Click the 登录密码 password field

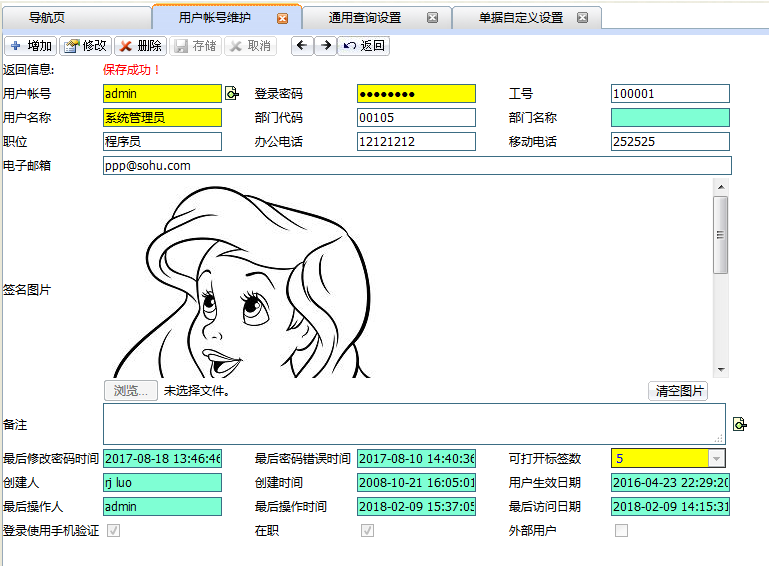tap(416, 94)
